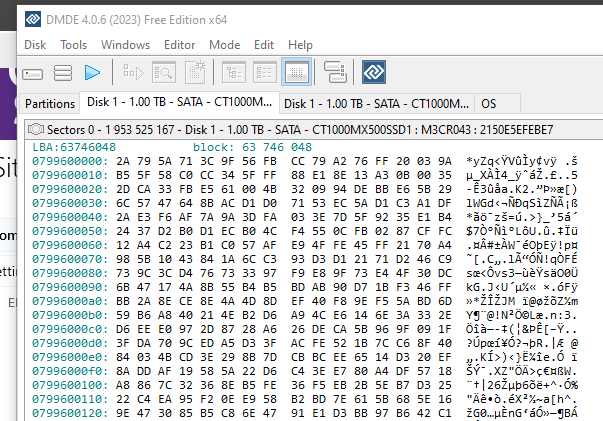
Task: Click the search magnifier toolbar icon
Action: click(164, 72)
